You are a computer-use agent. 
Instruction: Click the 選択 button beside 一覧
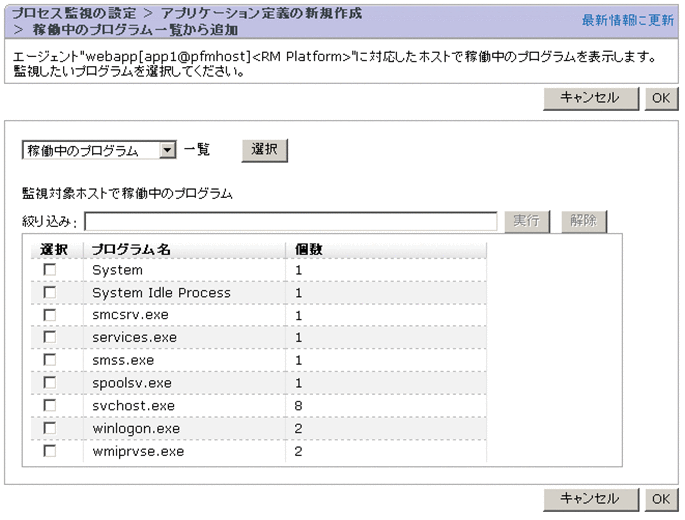tap(264, 150)
